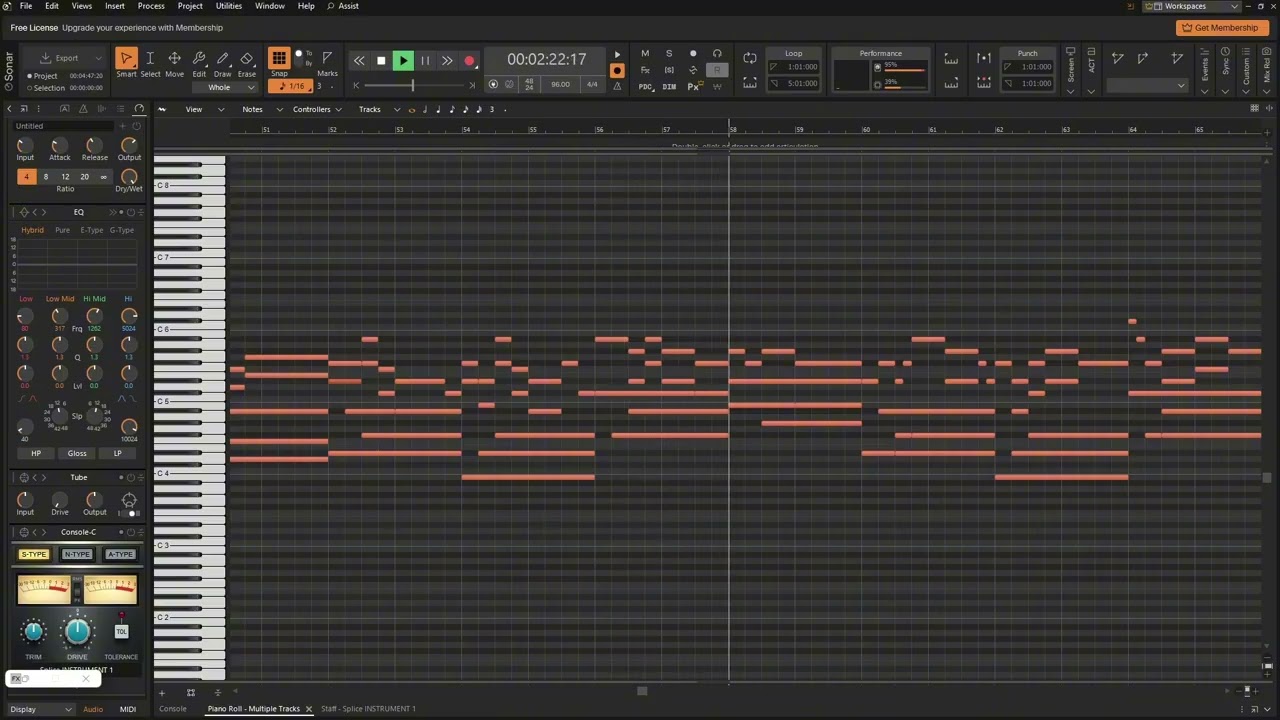Screen dimensions: 1280x720
Task: Start playback with the green Play button
Action: [403, 61]
